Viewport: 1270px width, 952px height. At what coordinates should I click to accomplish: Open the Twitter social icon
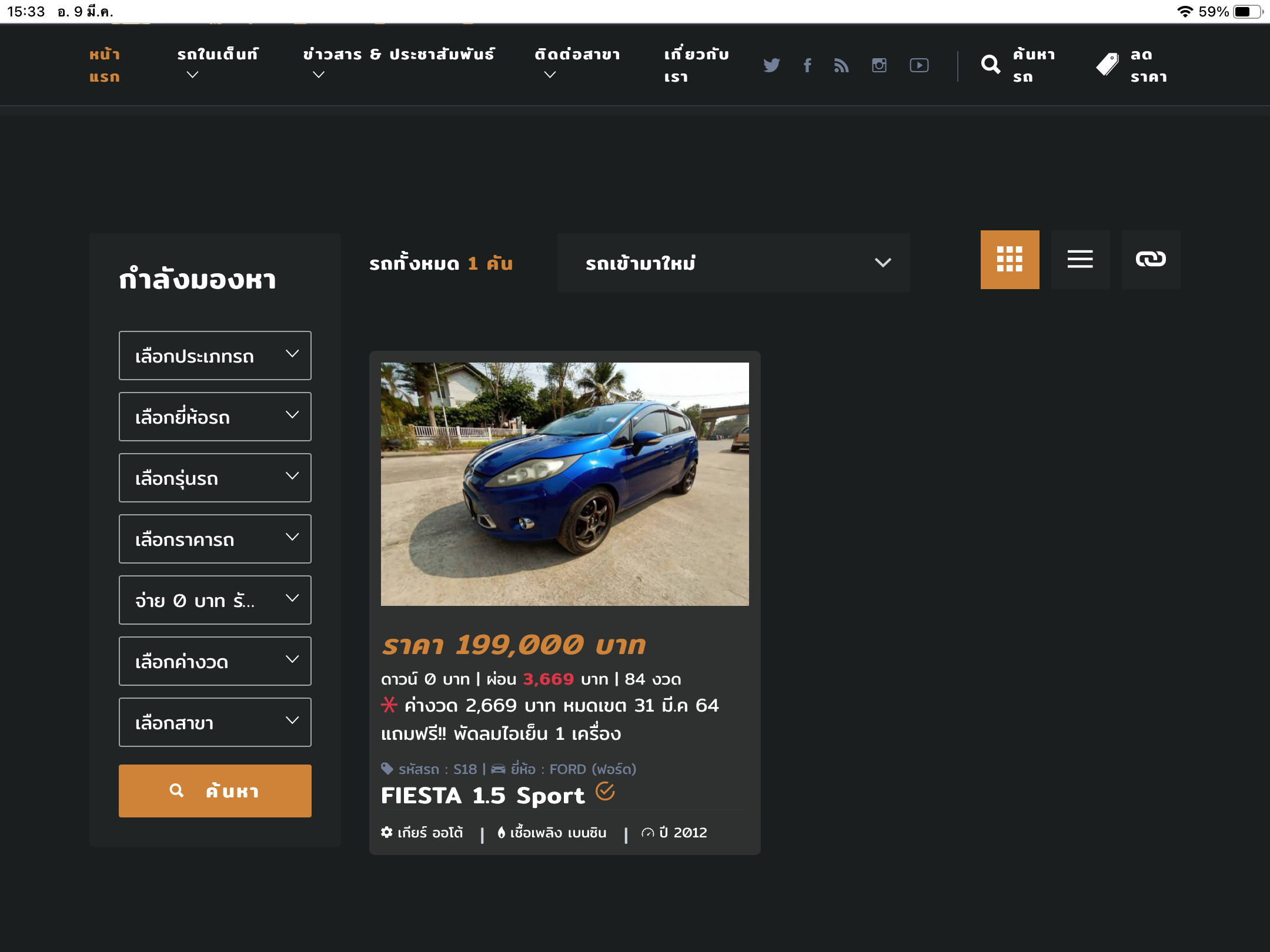771,65
